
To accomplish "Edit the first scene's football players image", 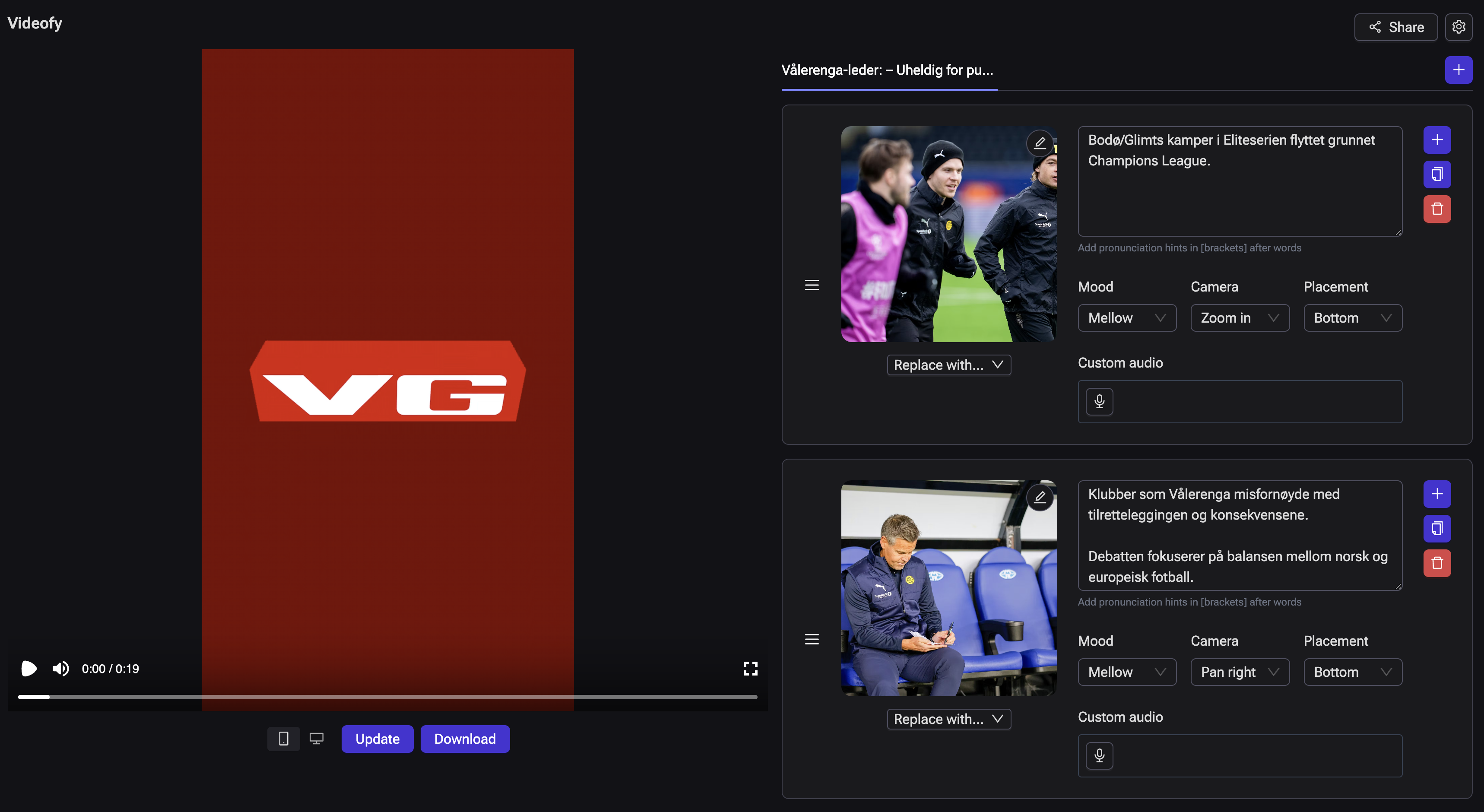I will [1039, 143].
